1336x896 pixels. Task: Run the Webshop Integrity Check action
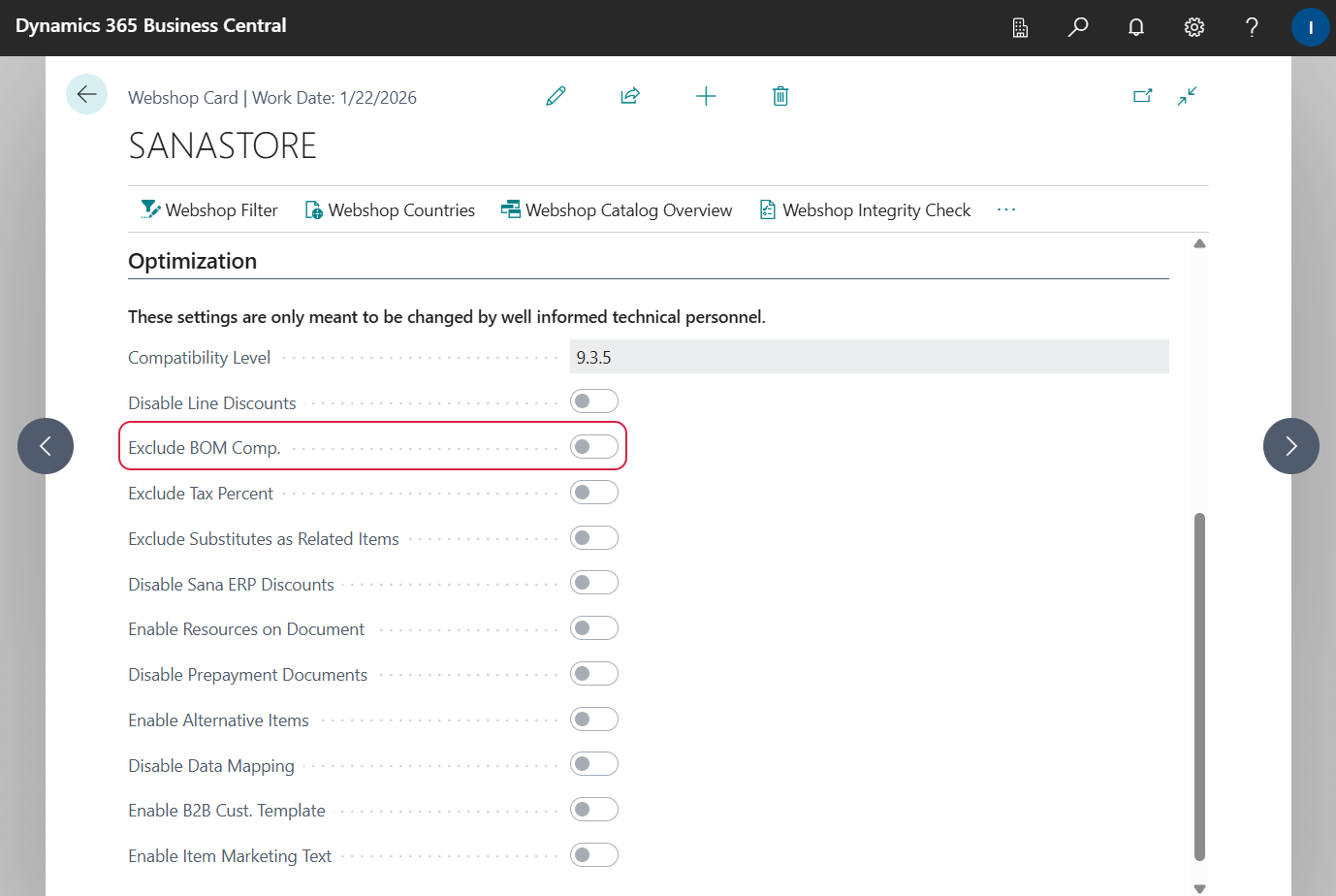(x=865, y=209)
